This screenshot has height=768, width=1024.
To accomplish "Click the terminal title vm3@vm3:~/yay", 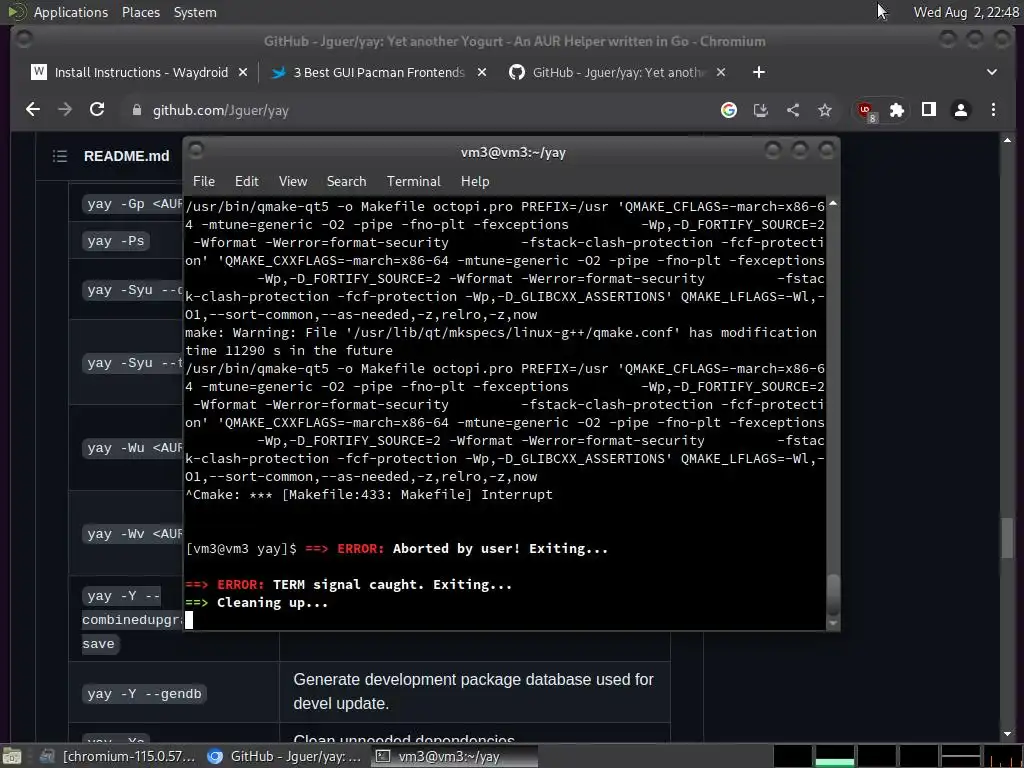I will pos(513,152).
